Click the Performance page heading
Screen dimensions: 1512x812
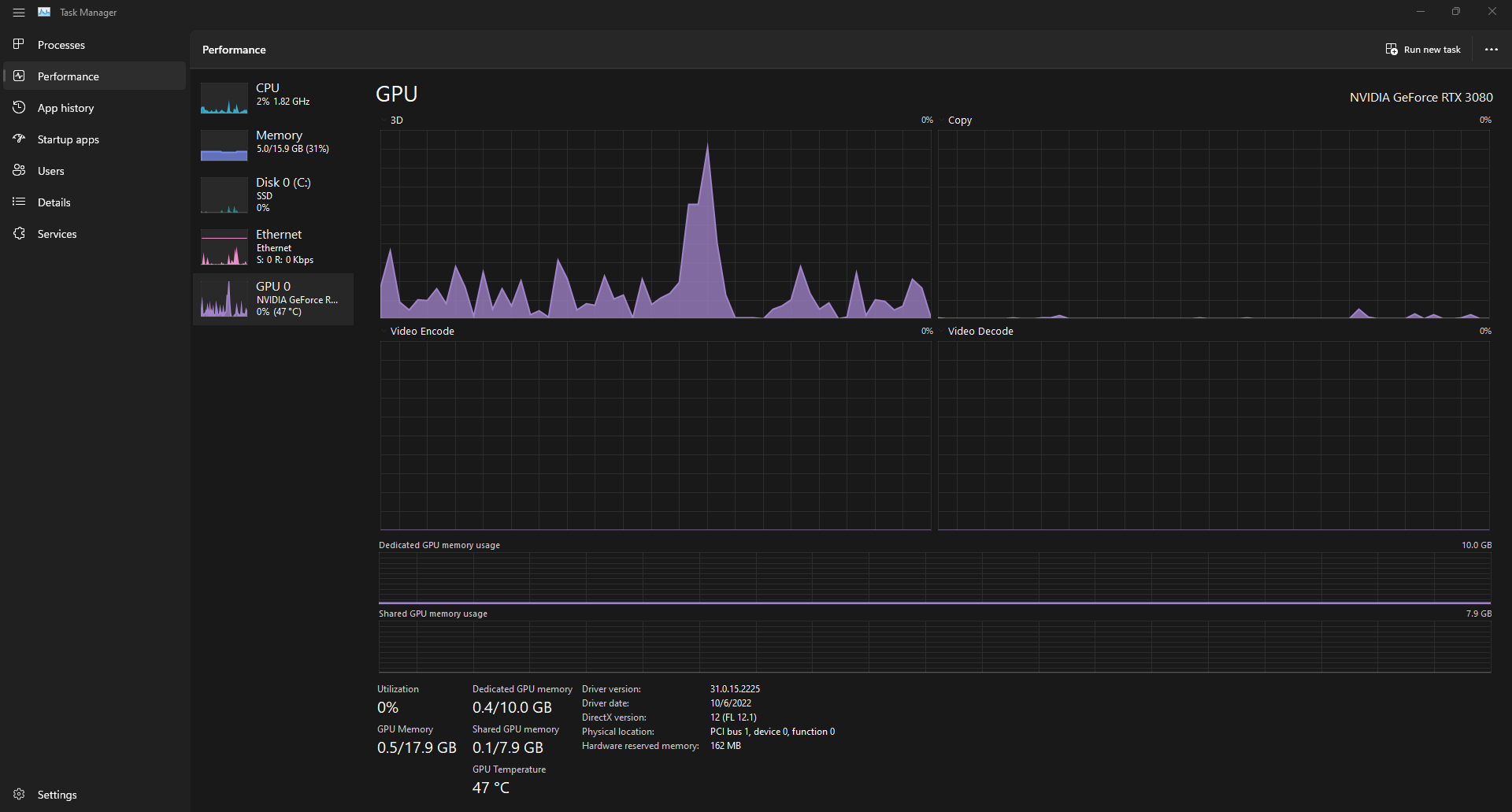point(234,50)
